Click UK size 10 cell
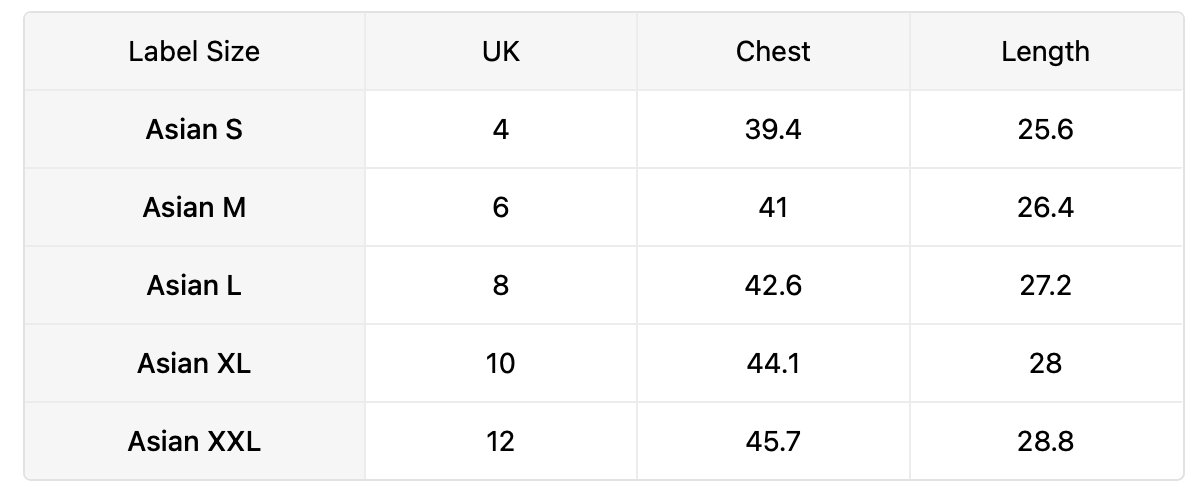This screenshot has height=496, width=1198. click(x=500, y=364)
